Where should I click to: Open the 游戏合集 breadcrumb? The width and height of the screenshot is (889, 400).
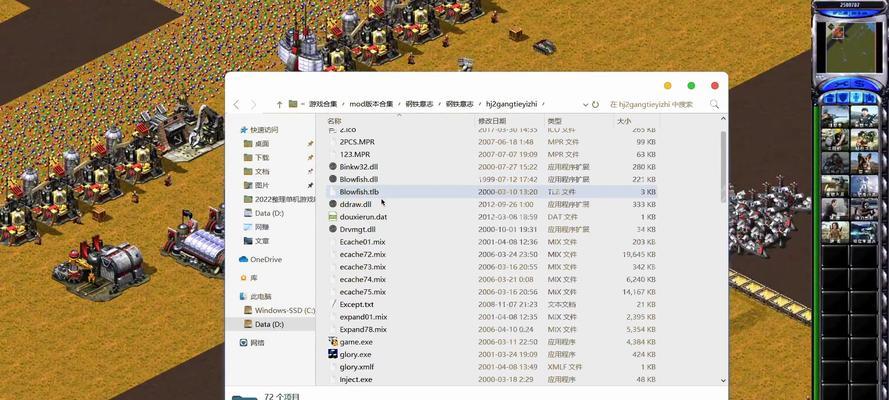(x=323, y=104)
